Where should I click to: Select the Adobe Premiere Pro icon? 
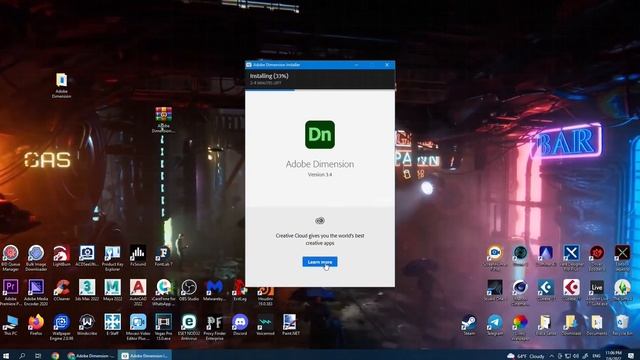pos(11,293)
